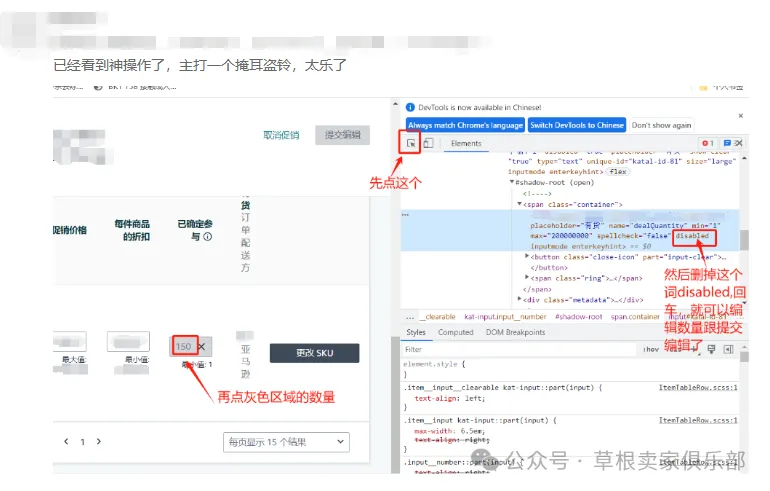Image resolution: width=770 pixels, height=491 pixels.
Task: Open the 每页显示 15 个结果 dropdown
Action: pos(286,442)
